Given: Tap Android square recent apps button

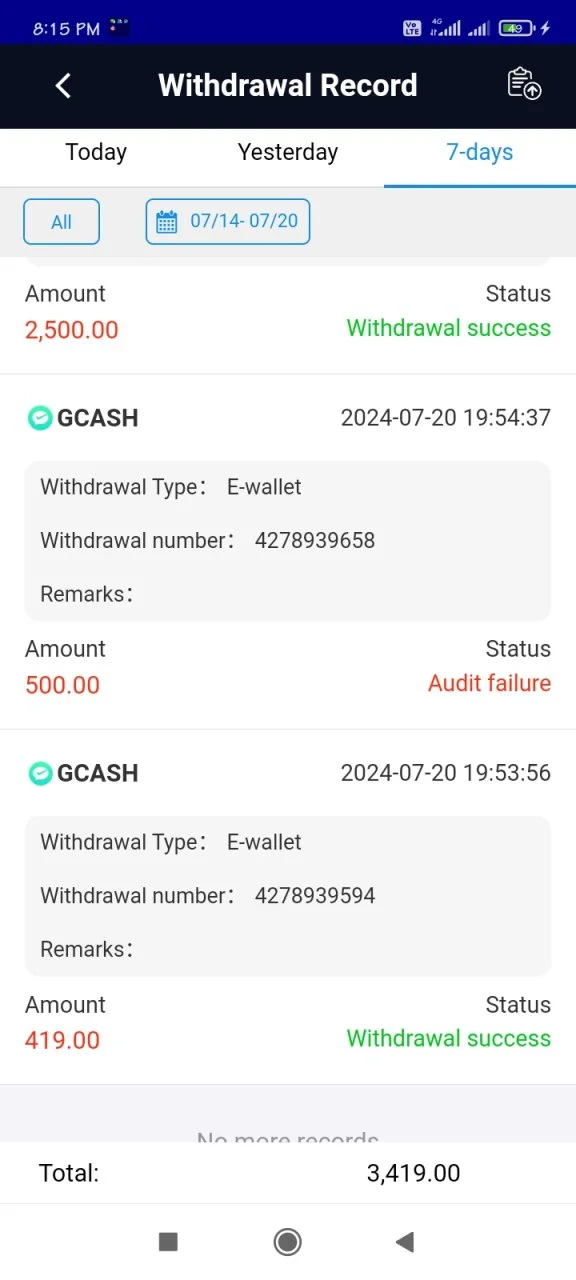Looking at the screenshot, I should click(168, 1242).
